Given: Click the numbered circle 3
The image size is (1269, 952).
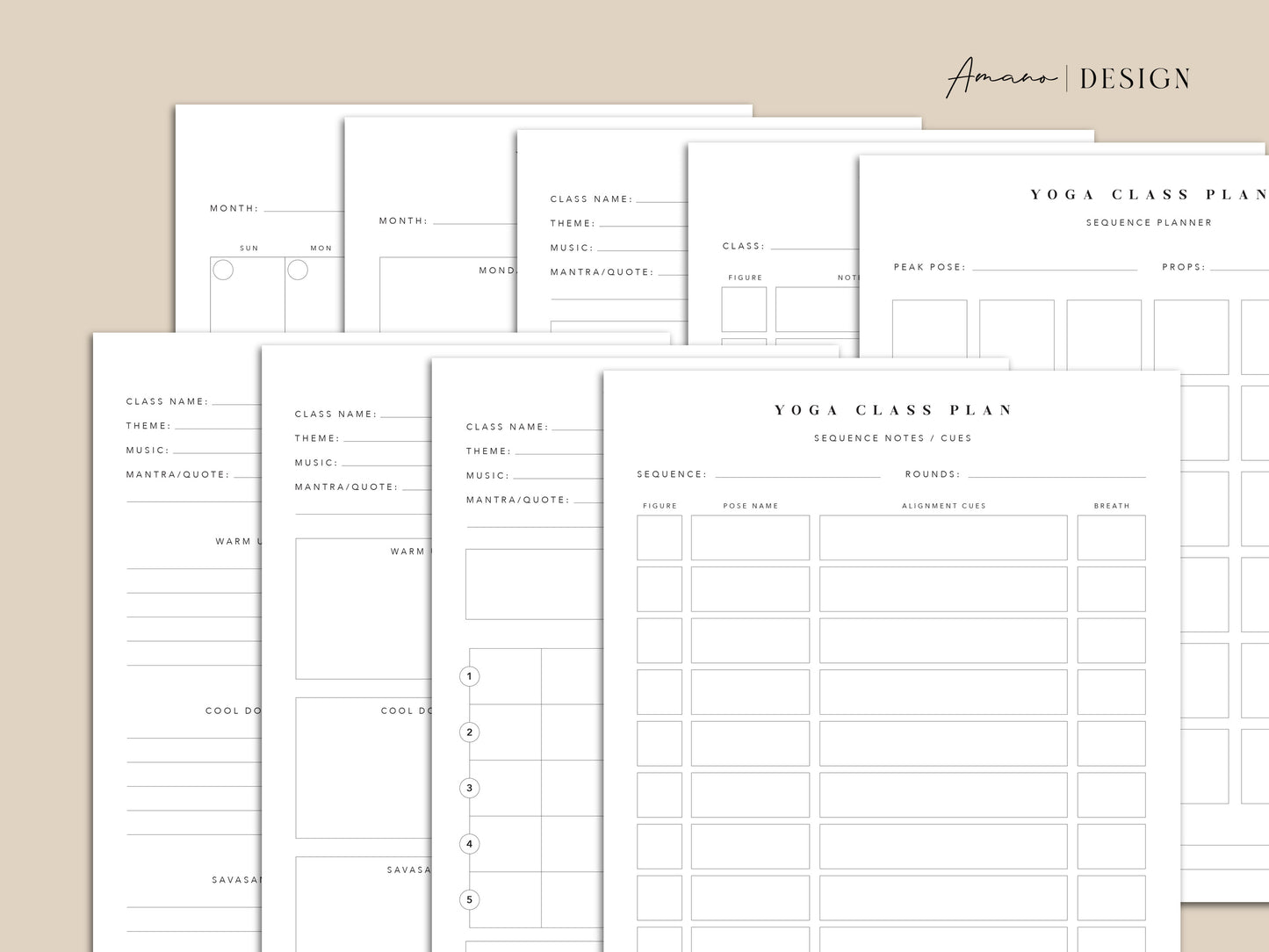Looking at the screenshot, I should click(470, 788).
